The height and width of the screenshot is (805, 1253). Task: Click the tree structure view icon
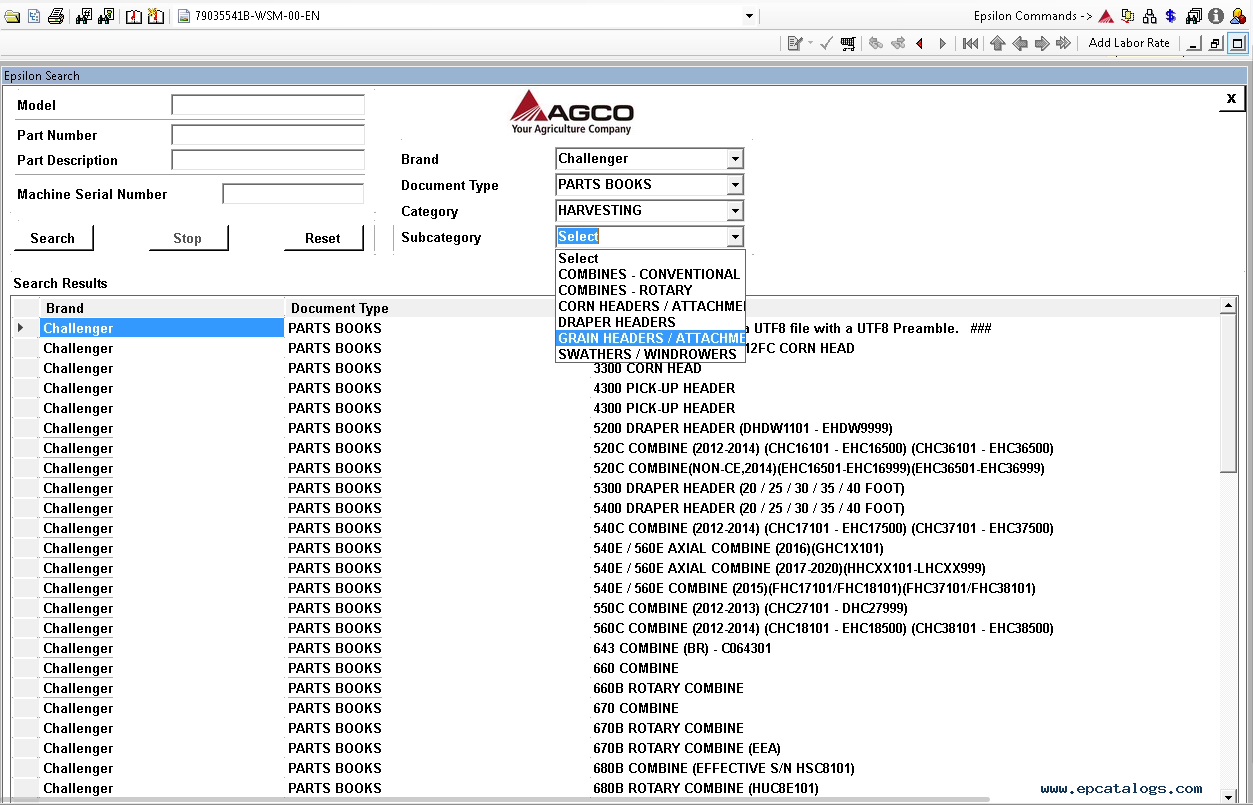click(34, 16)
